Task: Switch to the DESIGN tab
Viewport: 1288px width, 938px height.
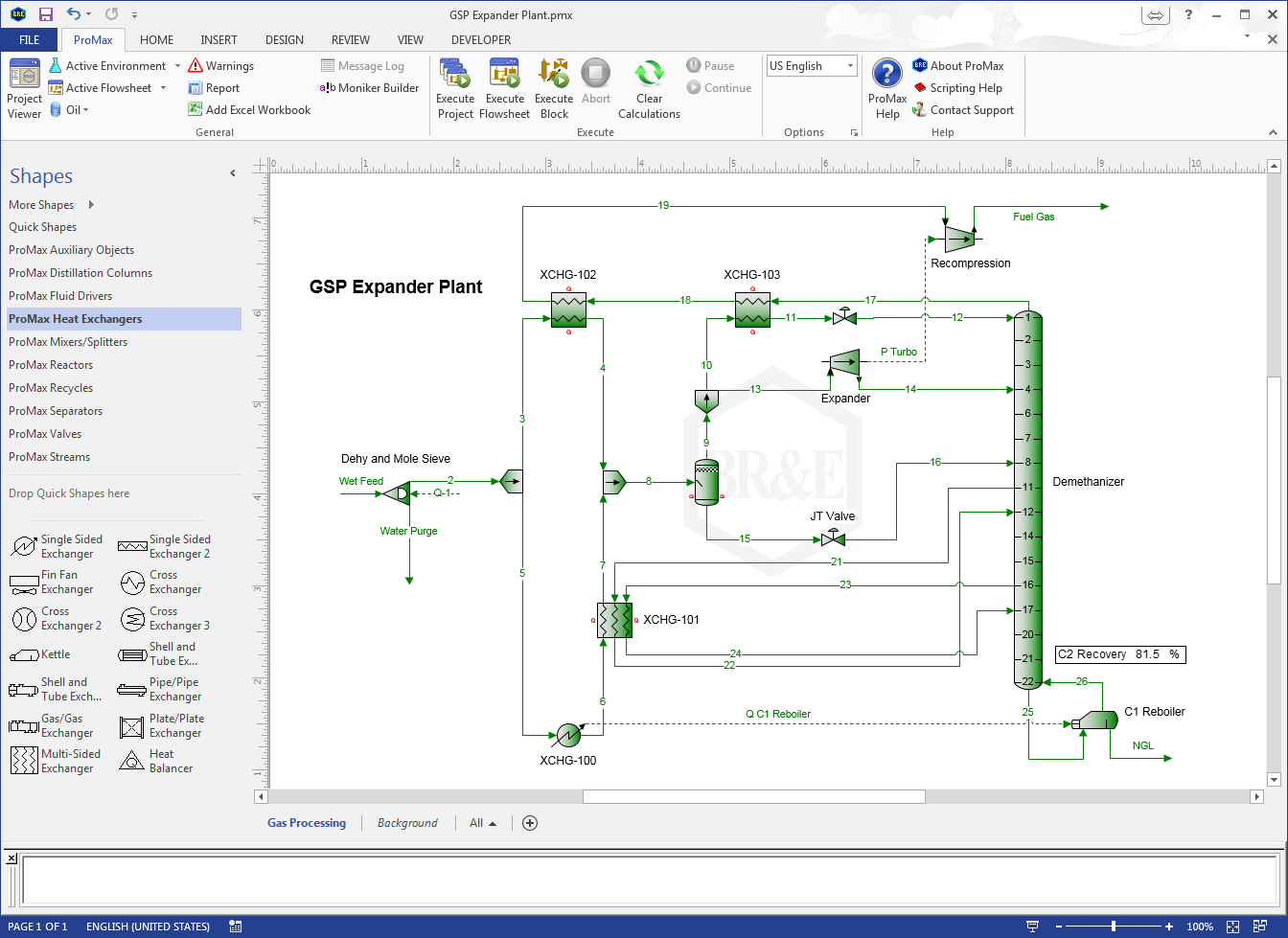Action: (x=285, y=40)
